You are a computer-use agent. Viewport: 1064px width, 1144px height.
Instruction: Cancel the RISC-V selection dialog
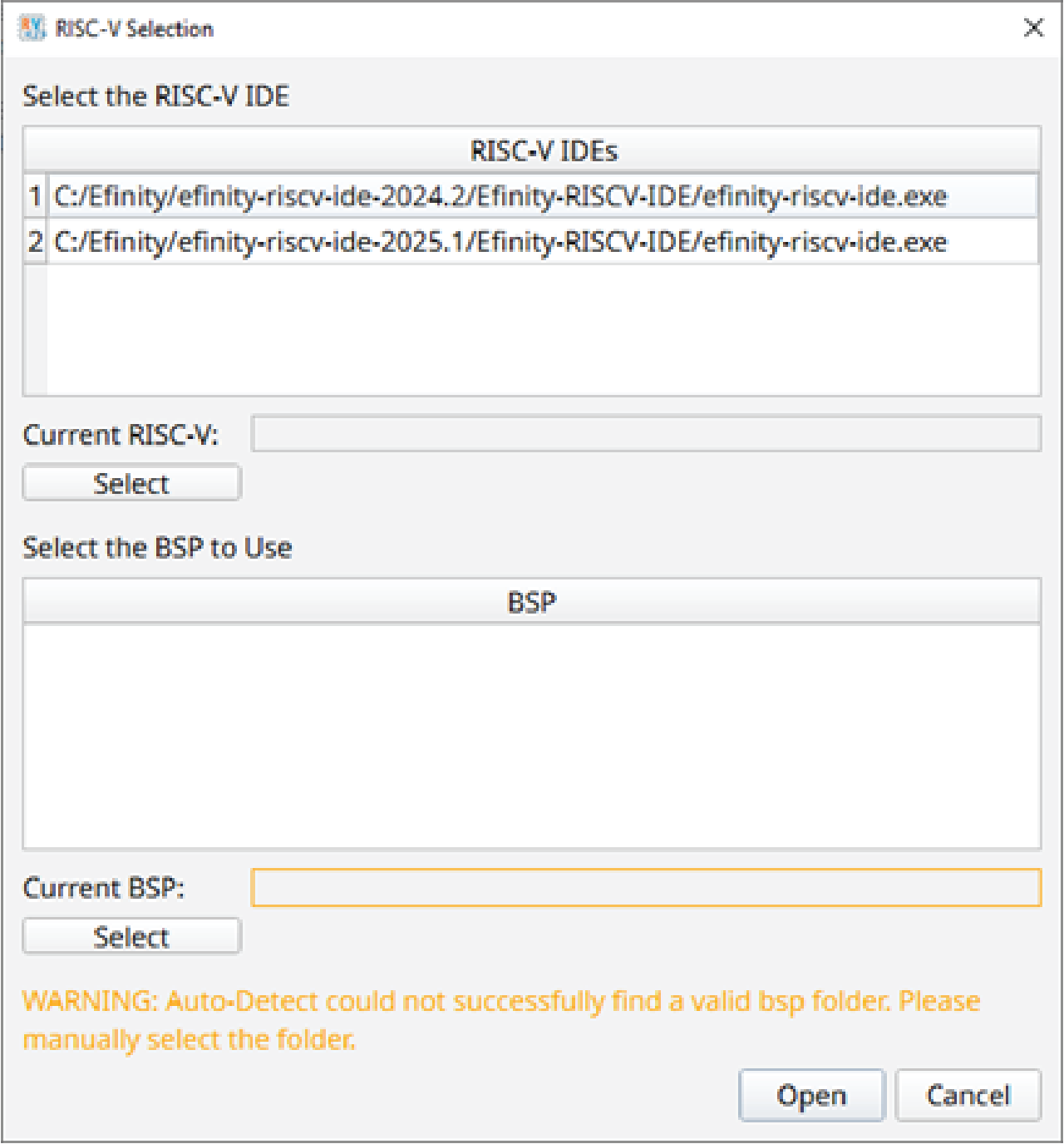968,1095
